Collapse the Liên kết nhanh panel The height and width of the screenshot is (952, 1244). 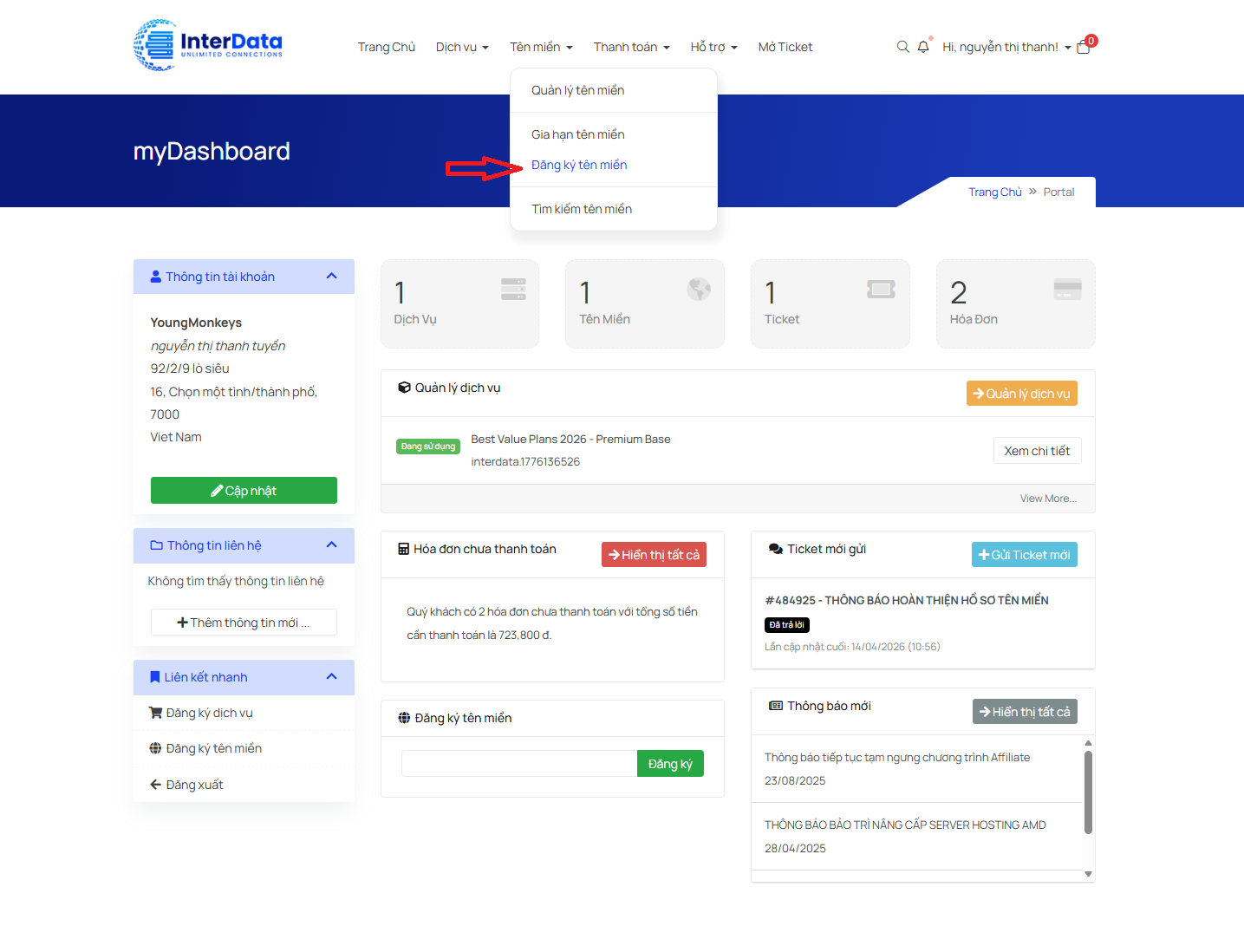click(331, 677)
